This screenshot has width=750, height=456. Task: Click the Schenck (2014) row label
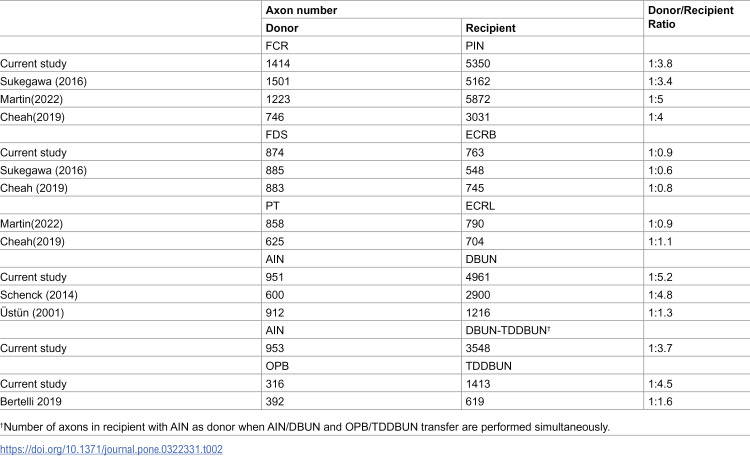point(39,295)
